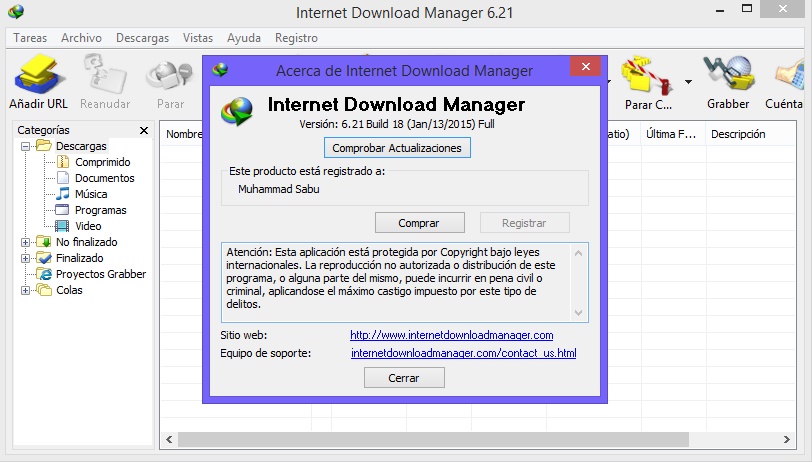Select Comprimido in the category tree
812x462 pixels.
pyautogui.click(x=103, y=162)
